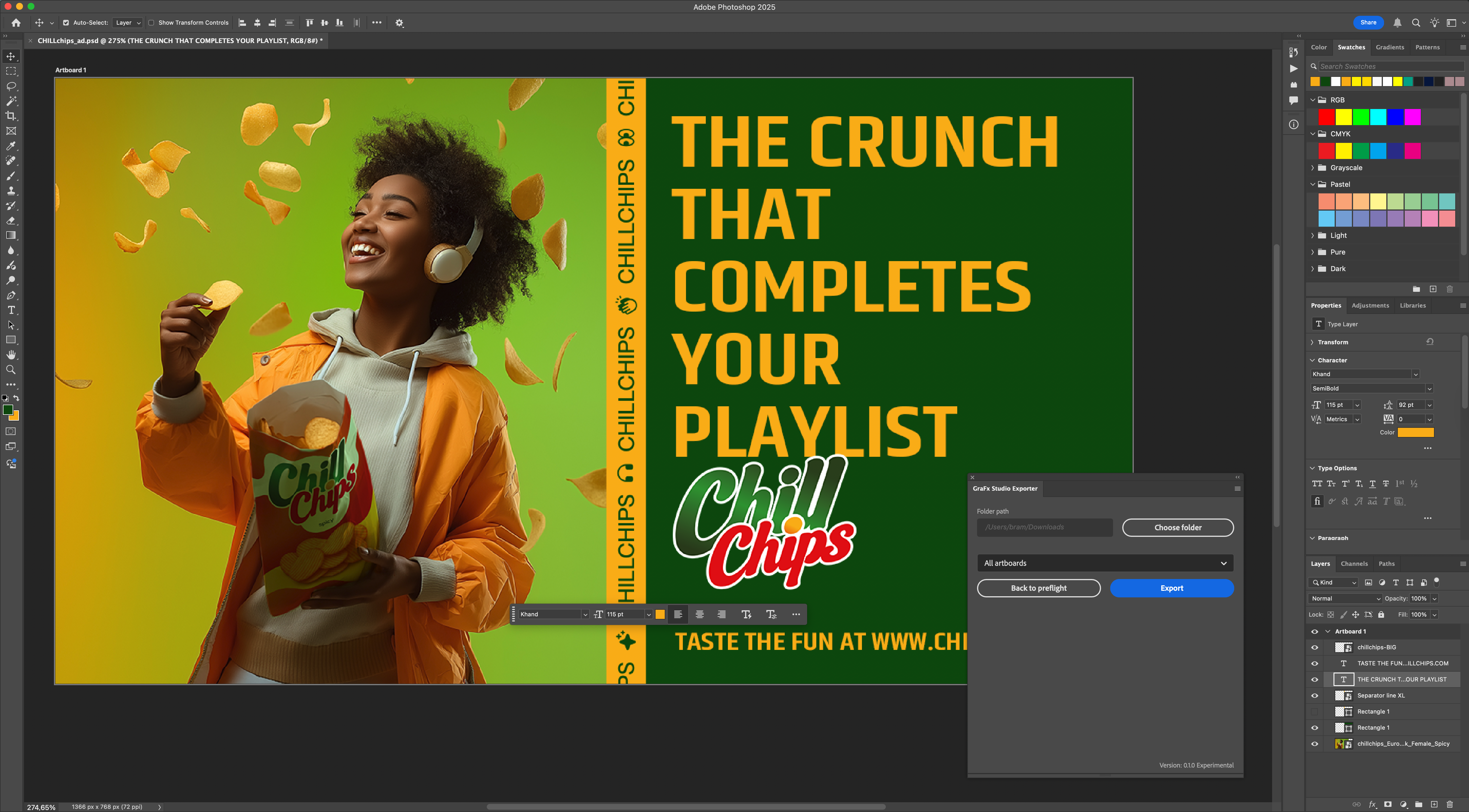Viewport: 1469px width, 812px height.
Task: Click center text alignment in floating bar
Action: pos(699,614)
